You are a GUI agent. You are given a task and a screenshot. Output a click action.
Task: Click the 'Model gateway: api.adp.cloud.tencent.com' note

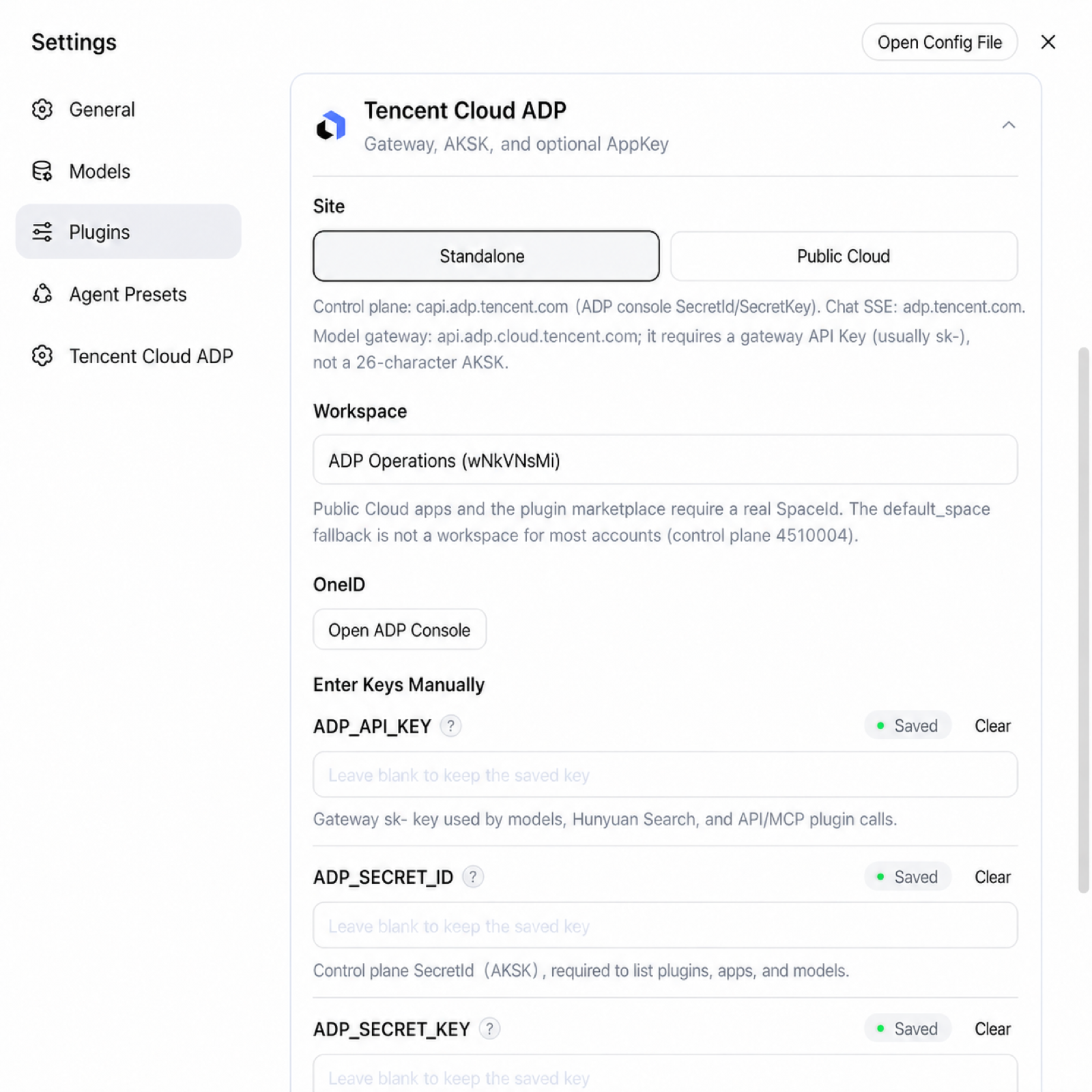click(642, 349)
